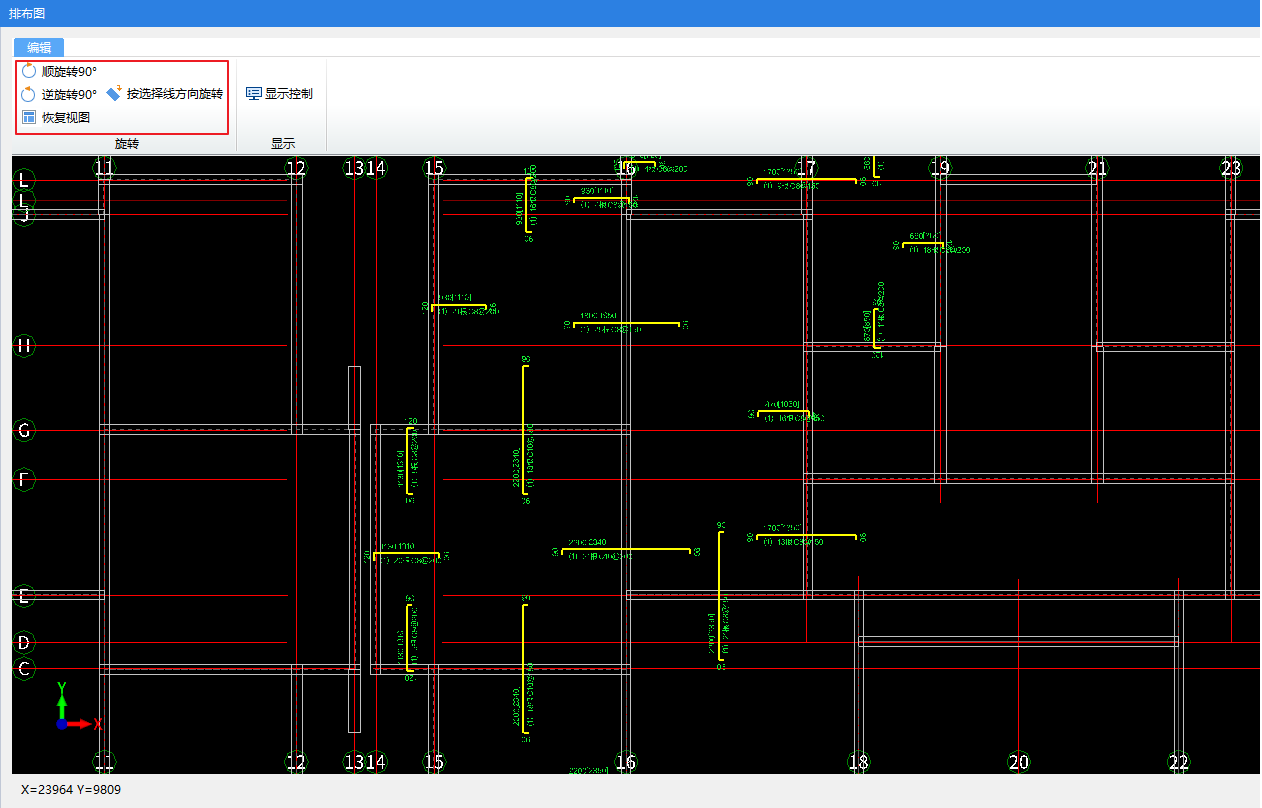Click the C axis label
This screenshot has width=1262, height=808.
pos(24,668)
